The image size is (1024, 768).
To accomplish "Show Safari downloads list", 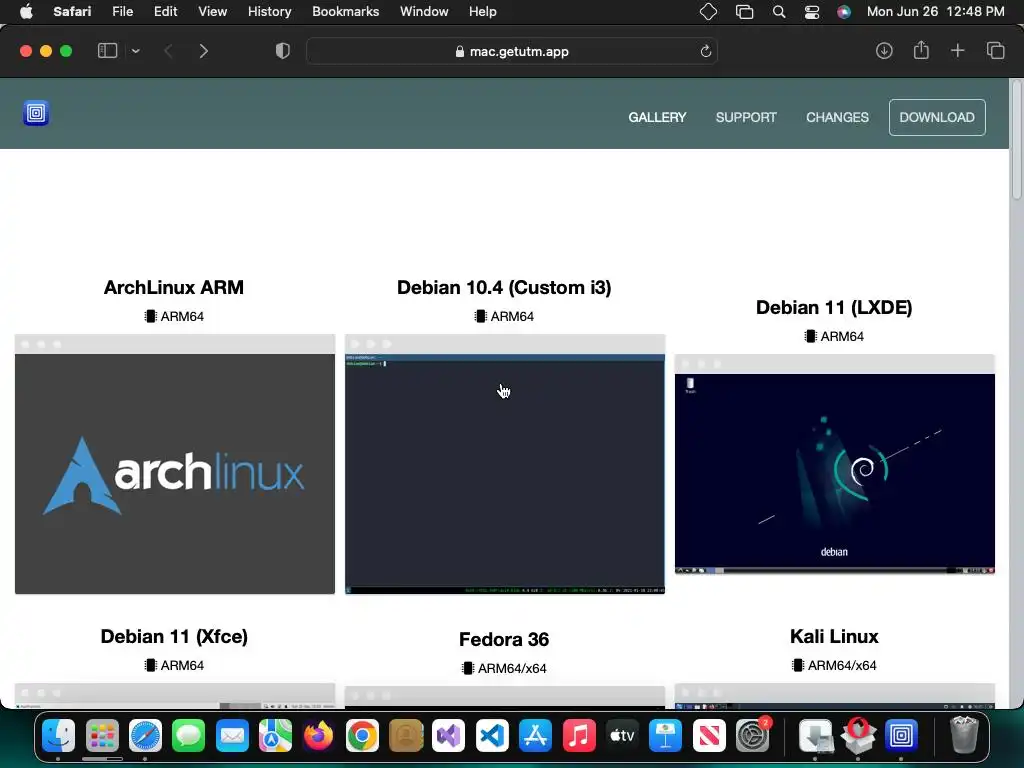I will tap(884, 51).
